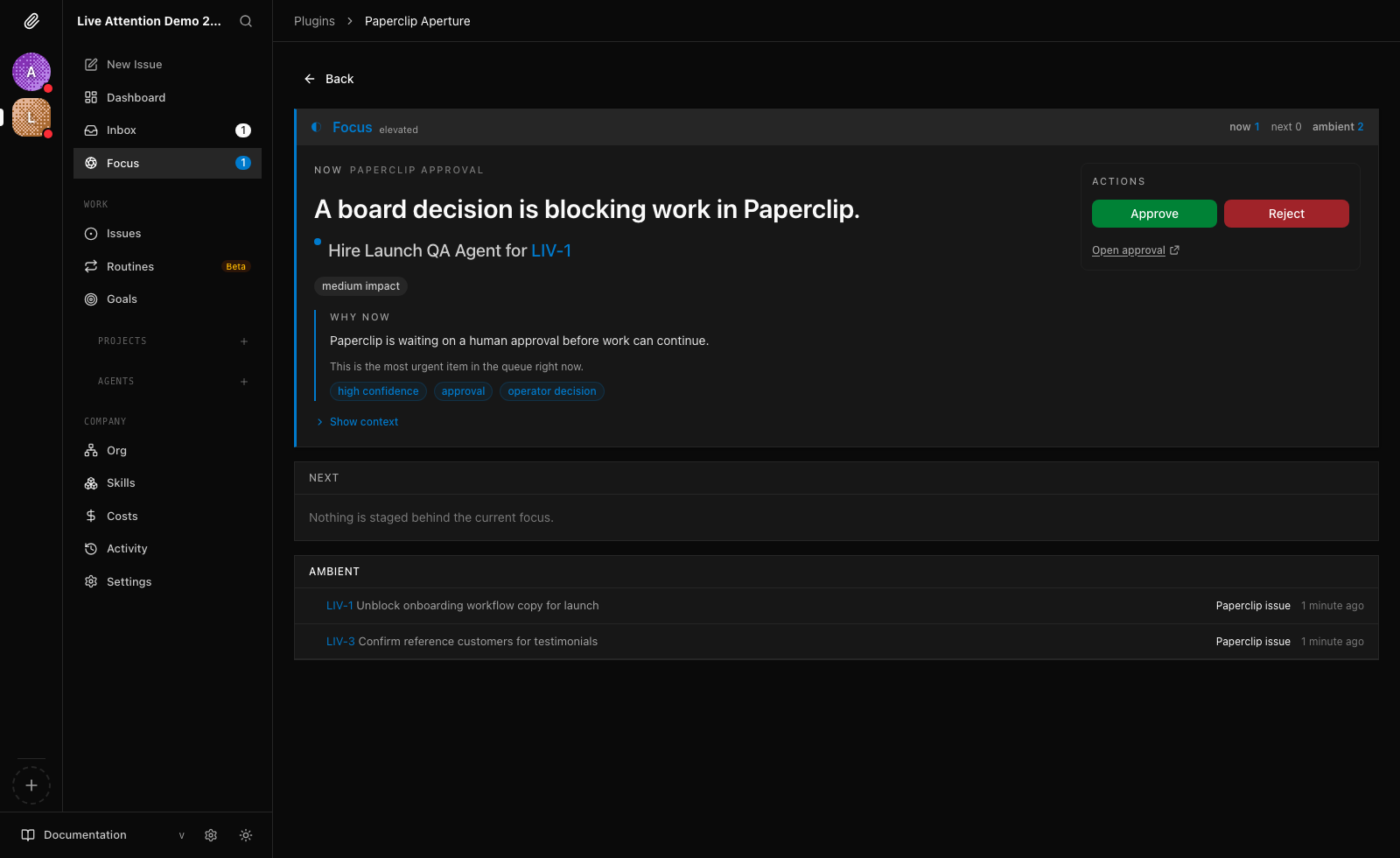Open the LIV-3 ambient issue row
Image resolution: width=1400 pixels, height=858 pixels.
coord(836,642)
